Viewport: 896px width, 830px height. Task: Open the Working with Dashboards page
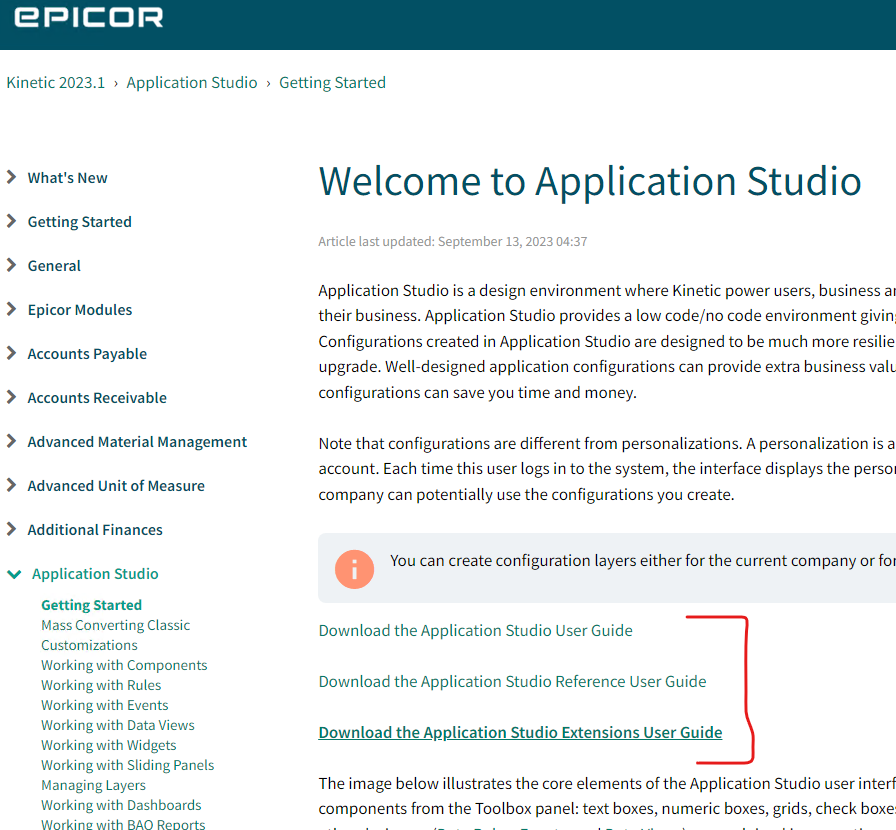tap(120, 804)
